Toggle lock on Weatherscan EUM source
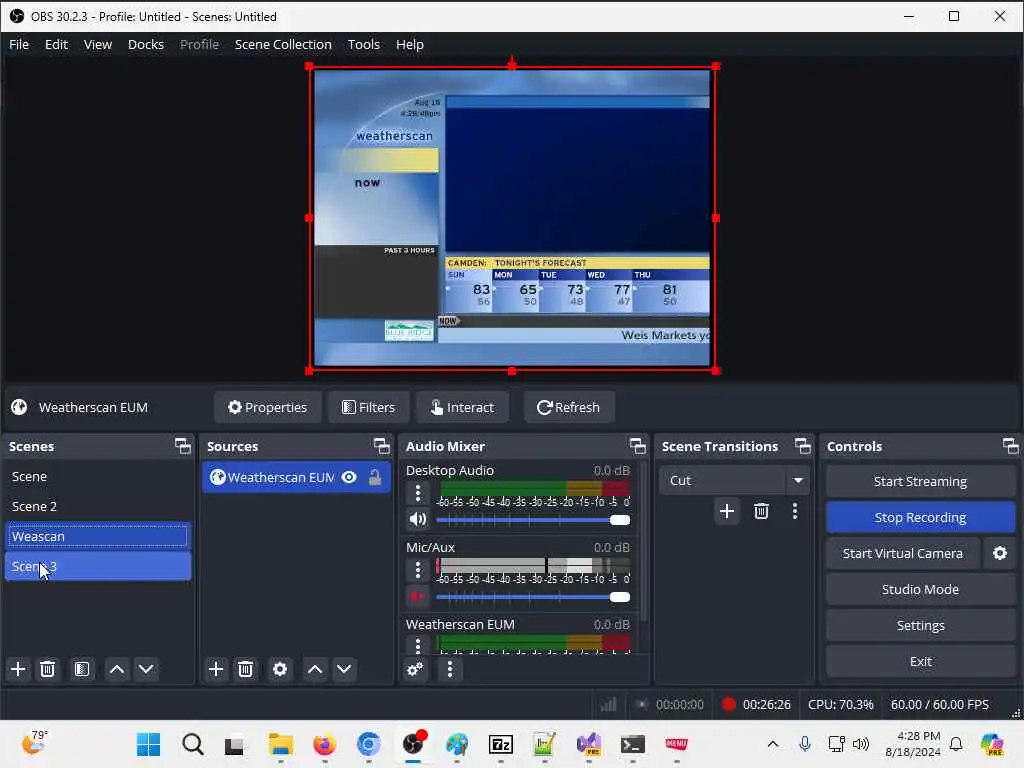The image size is (1024, 768). pyautogui.click(x=375, y=477)
